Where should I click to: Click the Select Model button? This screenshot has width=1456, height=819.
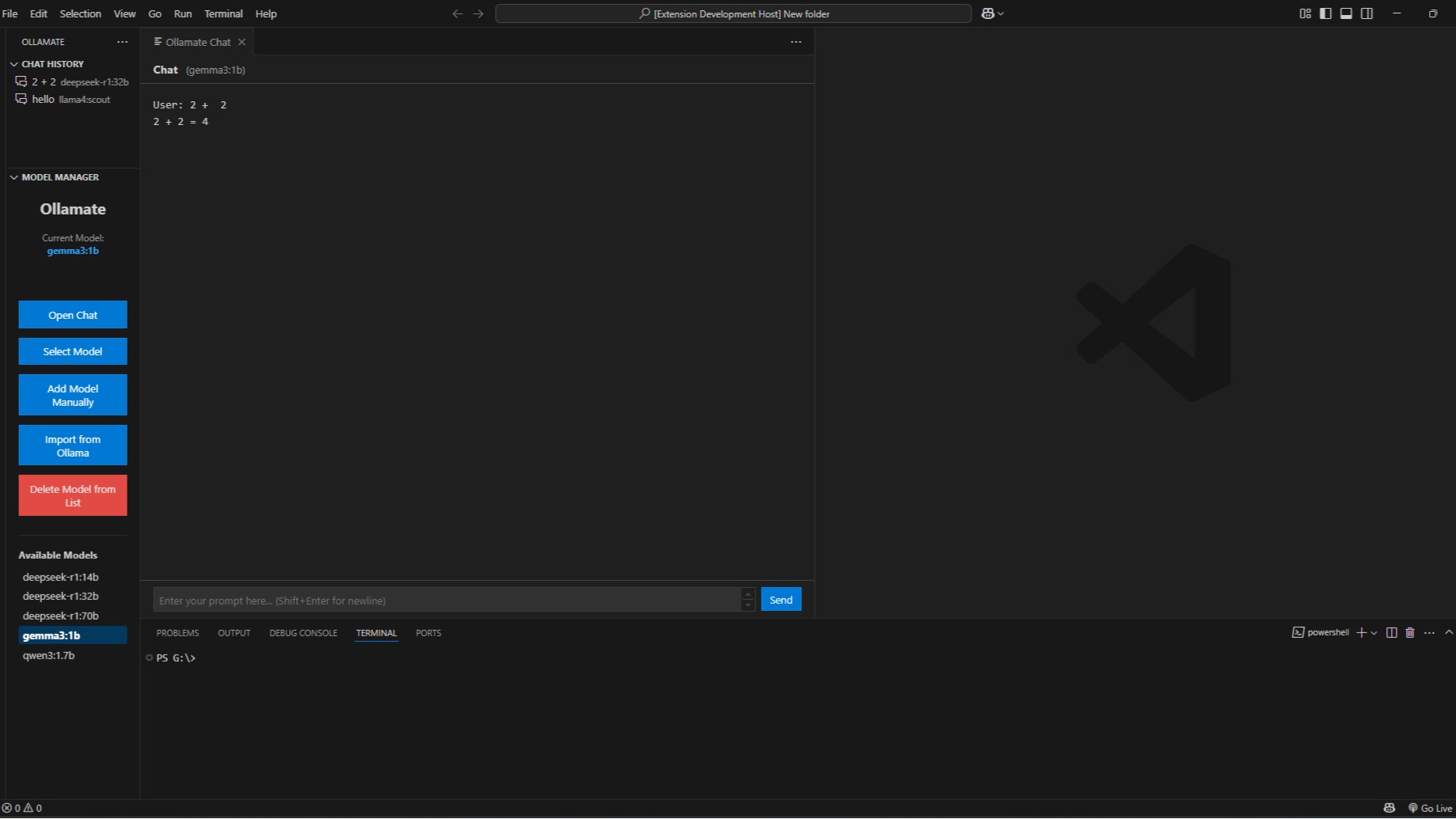[x=73, y=351]
